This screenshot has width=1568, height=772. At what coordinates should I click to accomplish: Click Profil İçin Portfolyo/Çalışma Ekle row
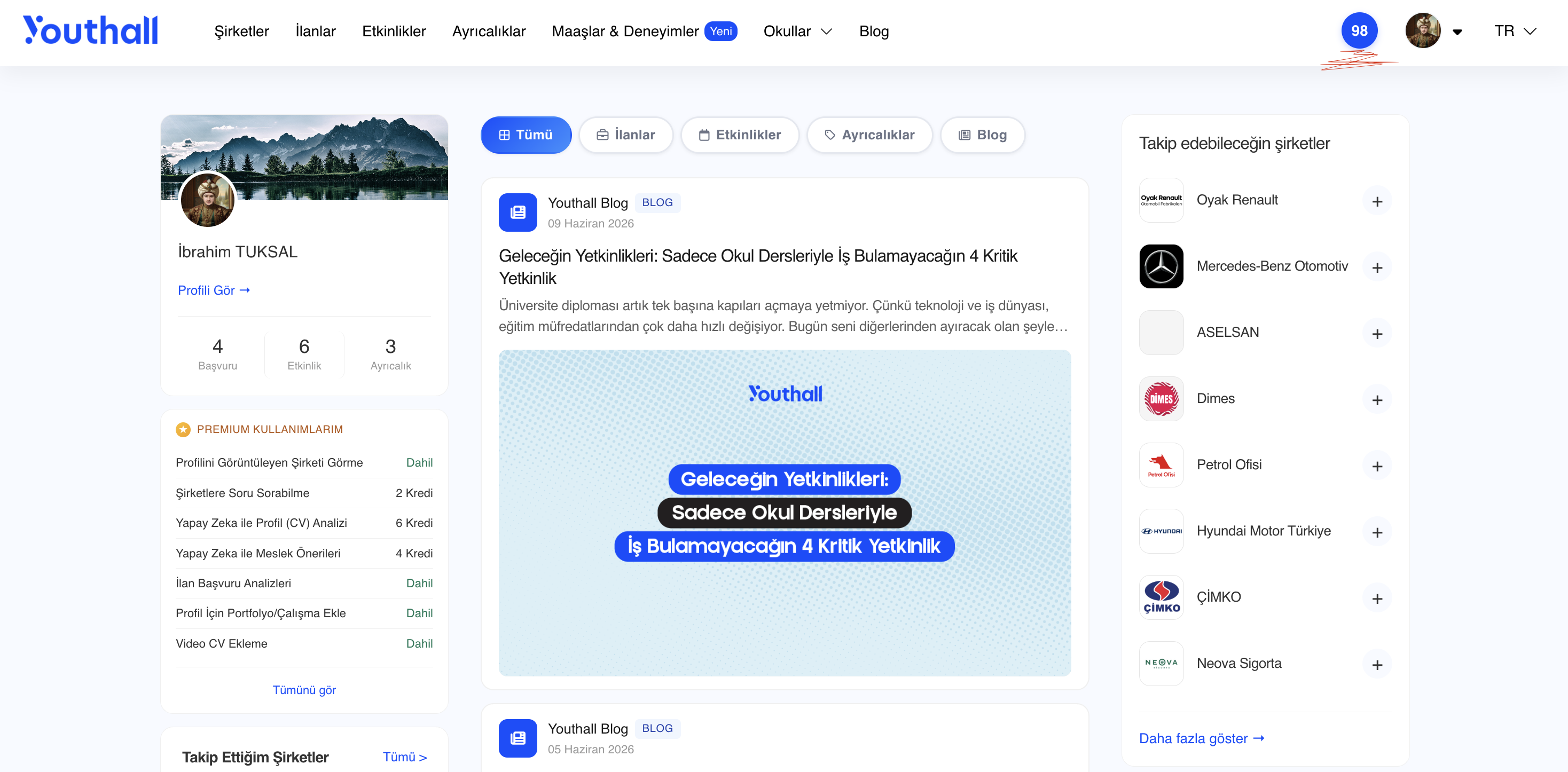tap(304, 613)
